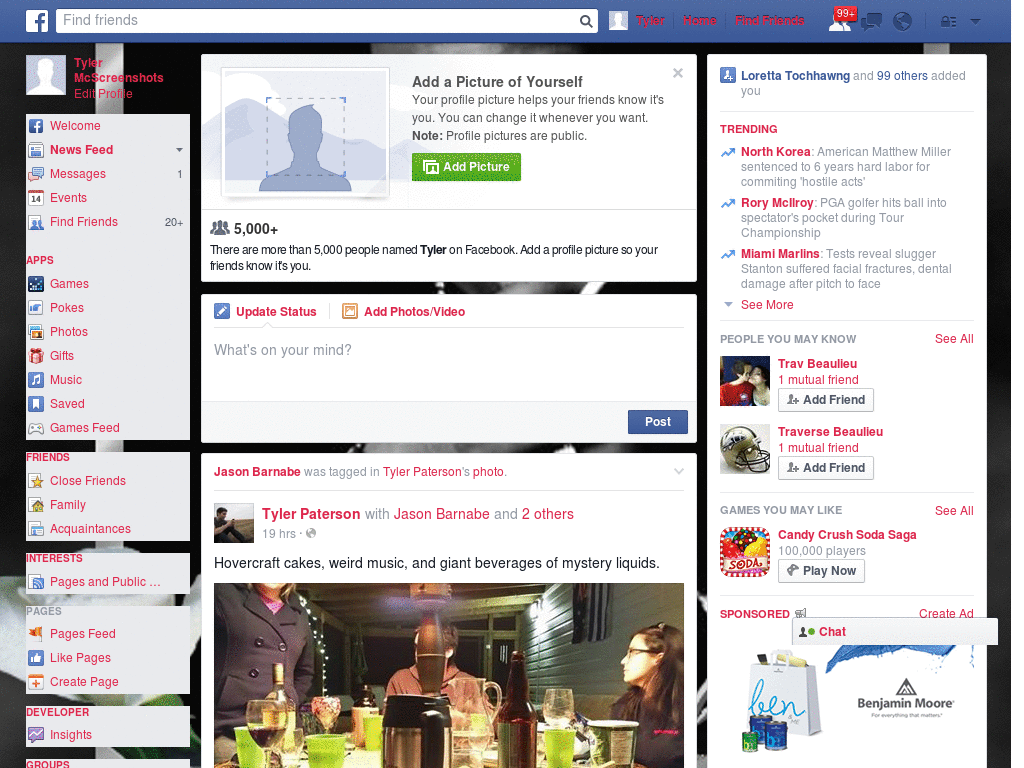This screenshot has width=1024, height=768.
Task: Click Candy Crush Soda Saga game thumbnail
Action: coord(745,552)
